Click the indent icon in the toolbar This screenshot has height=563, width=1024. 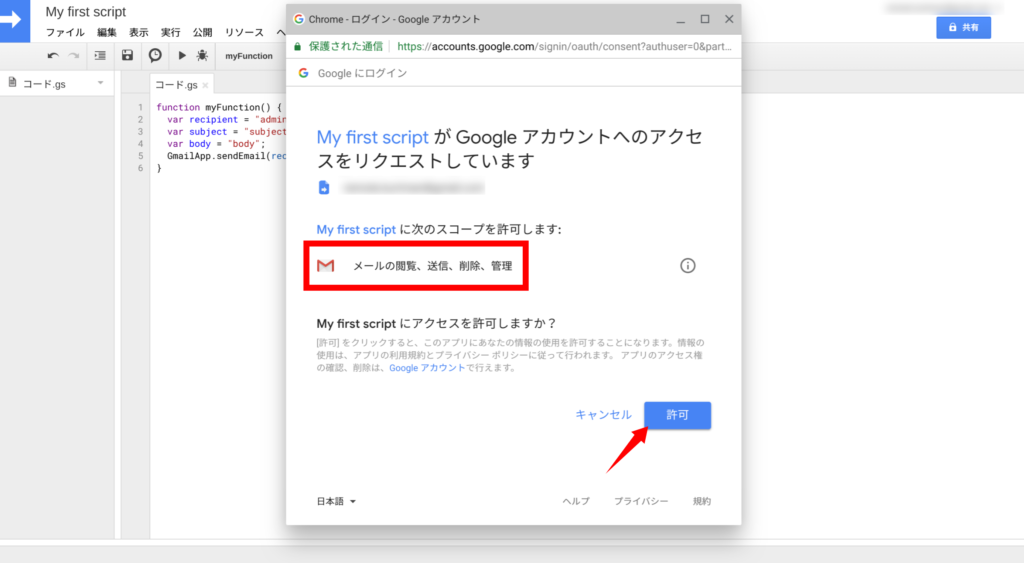100,56
